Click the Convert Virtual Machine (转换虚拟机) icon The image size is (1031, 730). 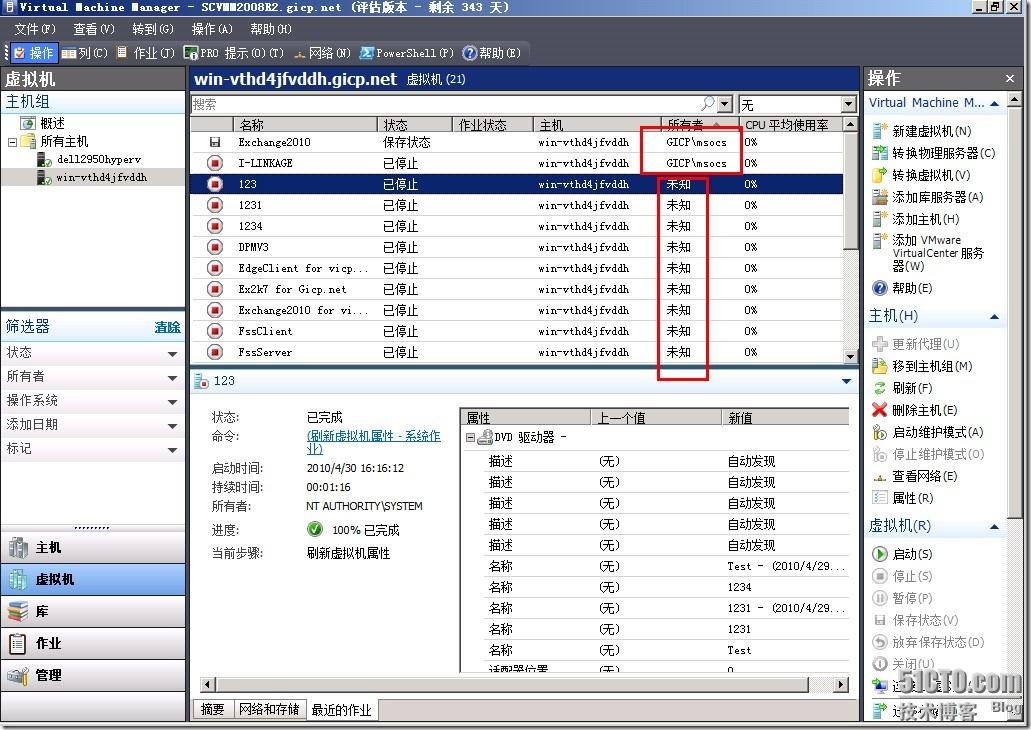(x=879, y=175)
